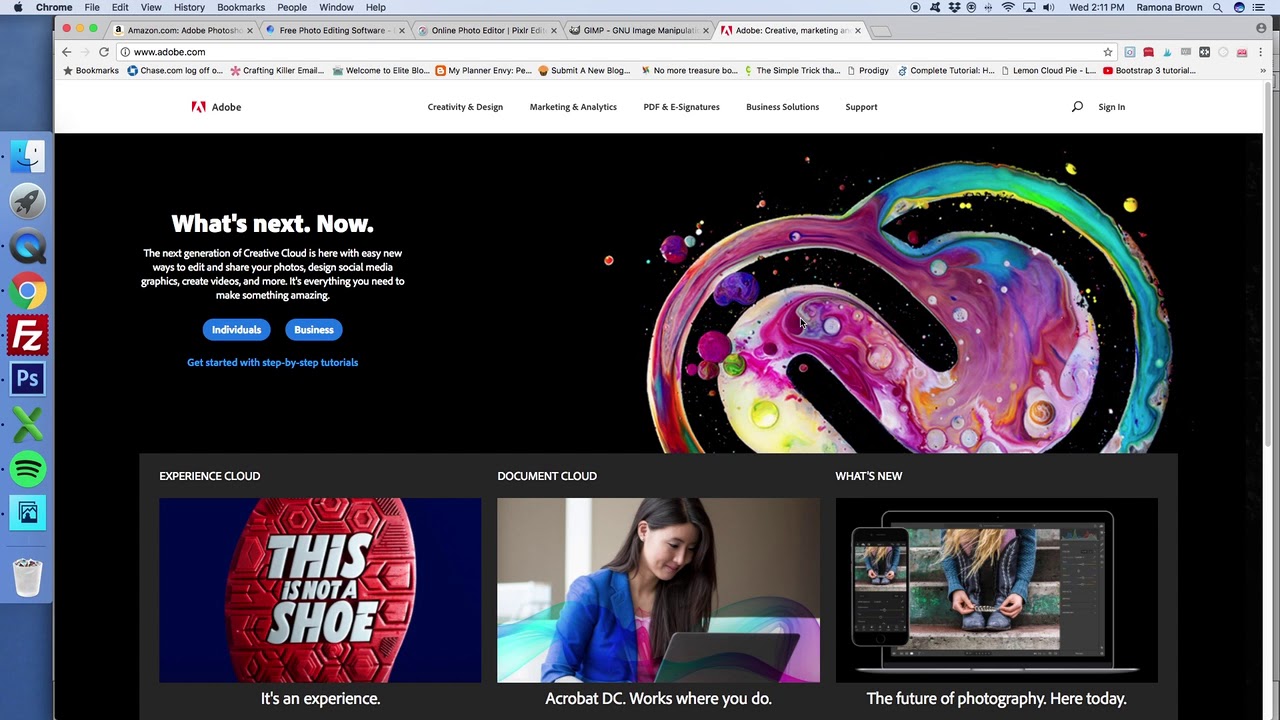Open Get started with step-by-step tutorials link
Viewport: 1280px width, 720px height.
point(272,362)
